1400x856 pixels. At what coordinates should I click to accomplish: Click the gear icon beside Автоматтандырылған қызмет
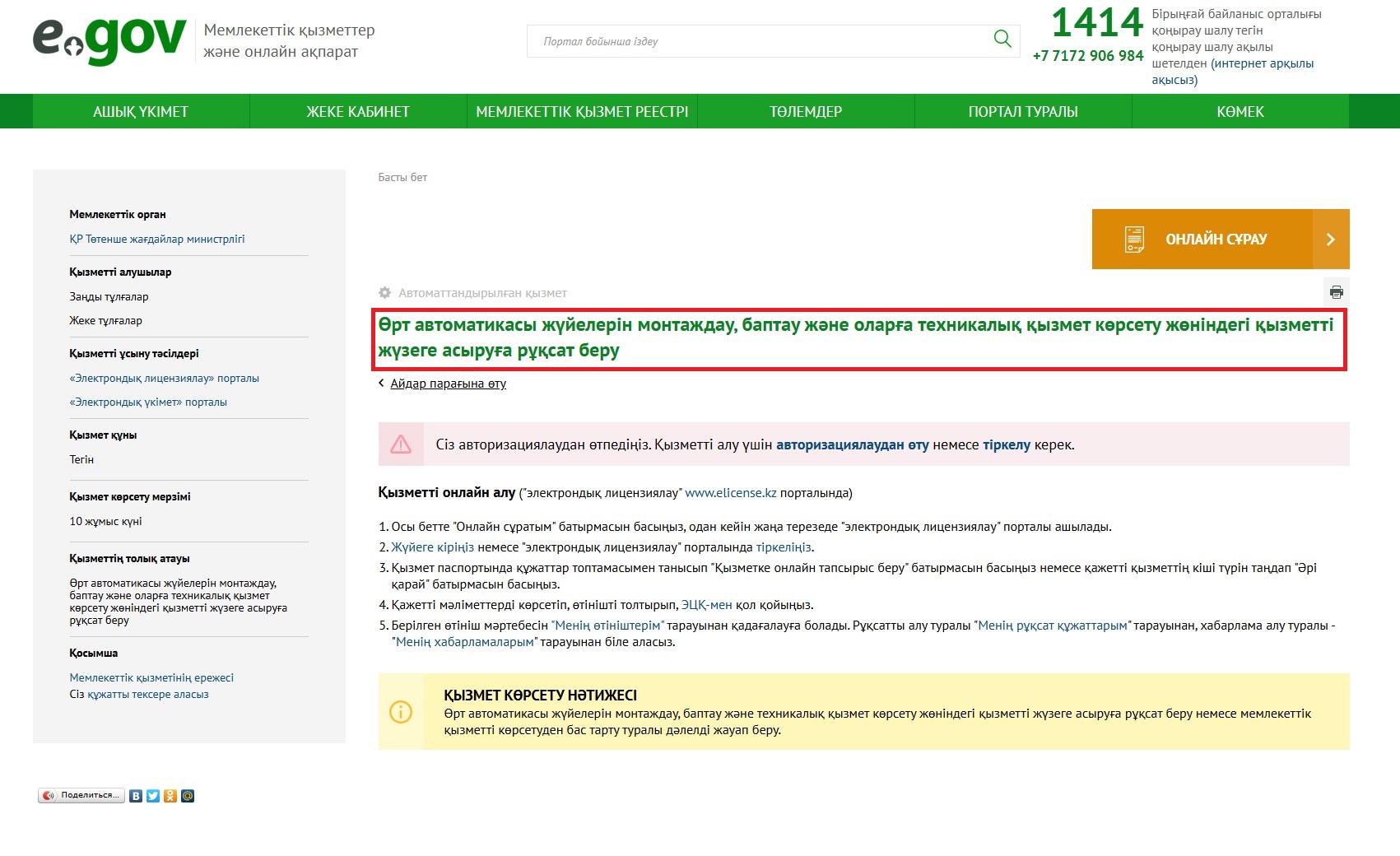[x=384, y=292]
